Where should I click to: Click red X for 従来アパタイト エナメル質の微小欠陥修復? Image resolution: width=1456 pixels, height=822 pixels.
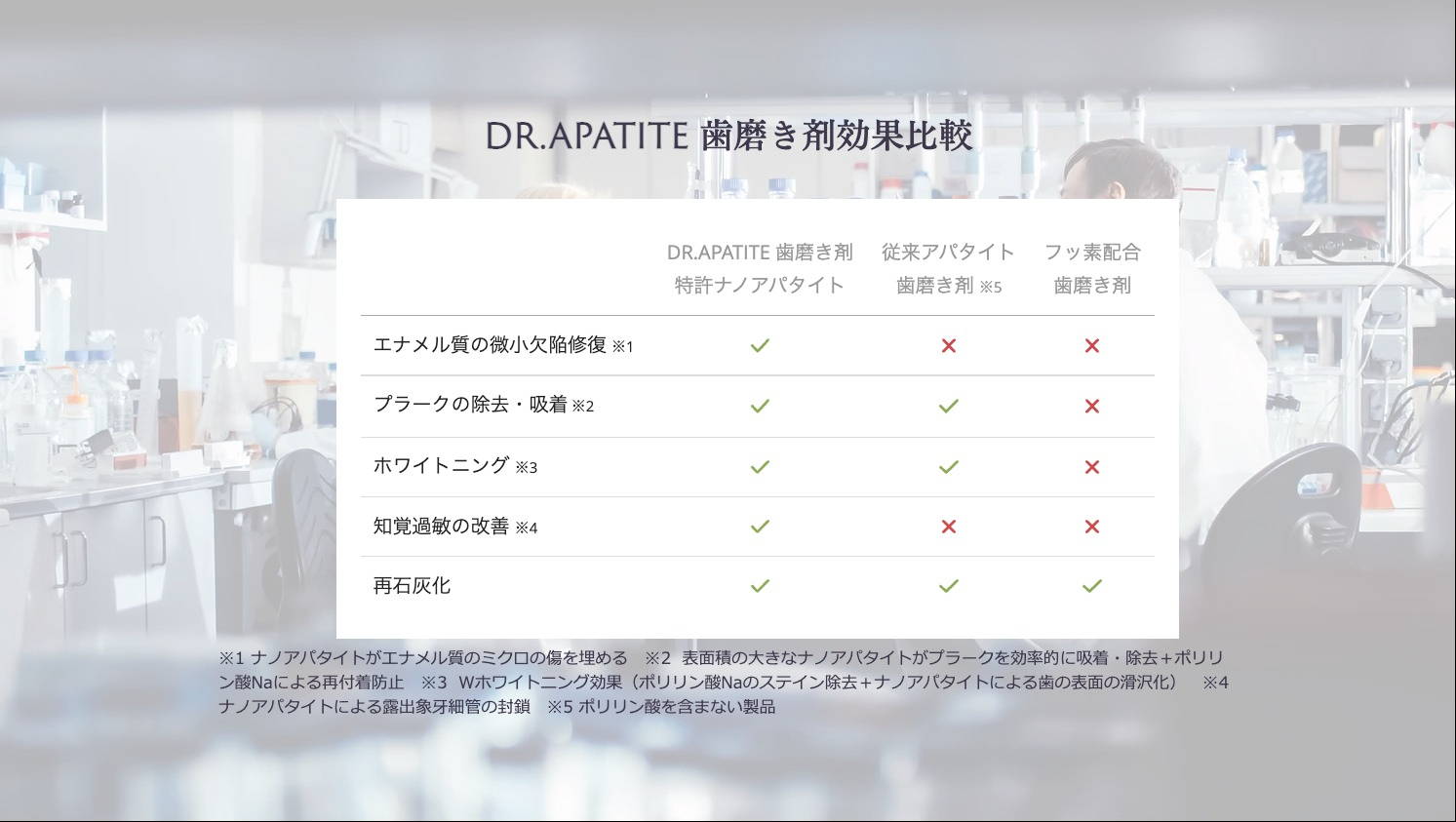(x=948, y=345)
